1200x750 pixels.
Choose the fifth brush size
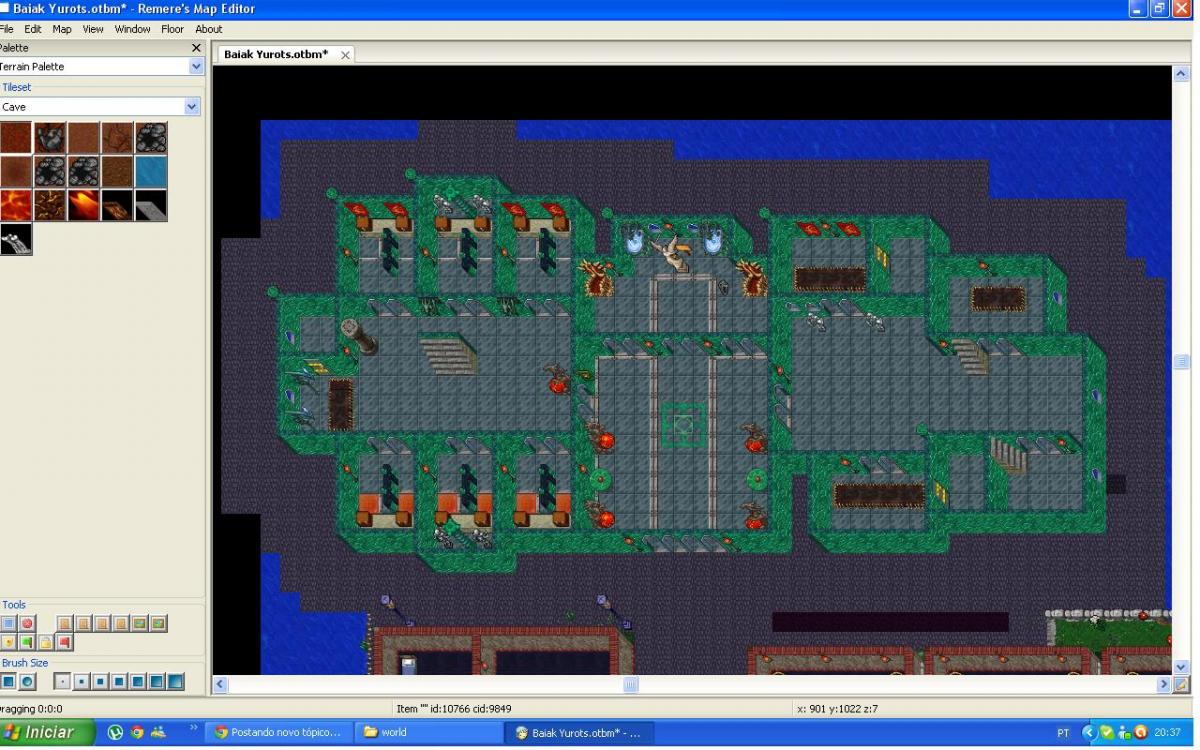tap(138, 681)
